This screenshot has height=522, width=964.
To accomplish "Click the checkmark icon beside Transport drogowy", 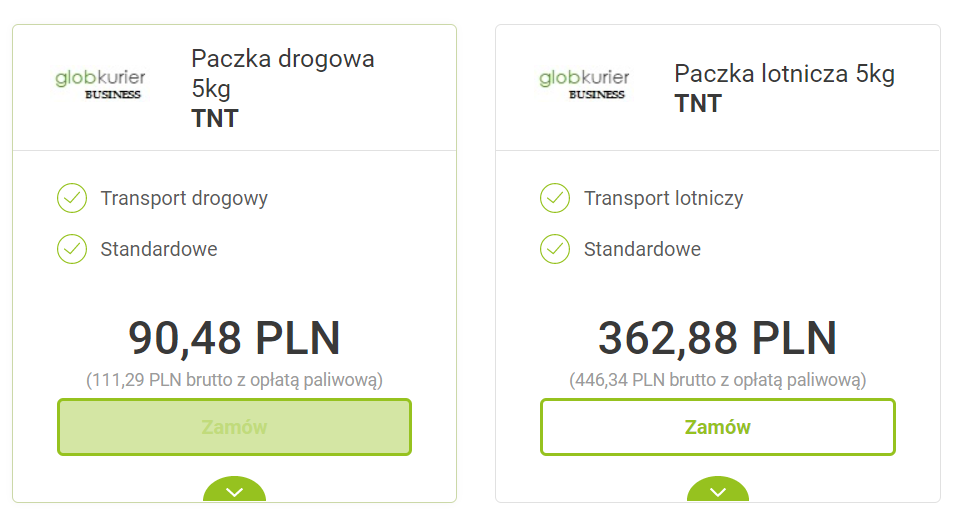I will click(x=72, y=198).
